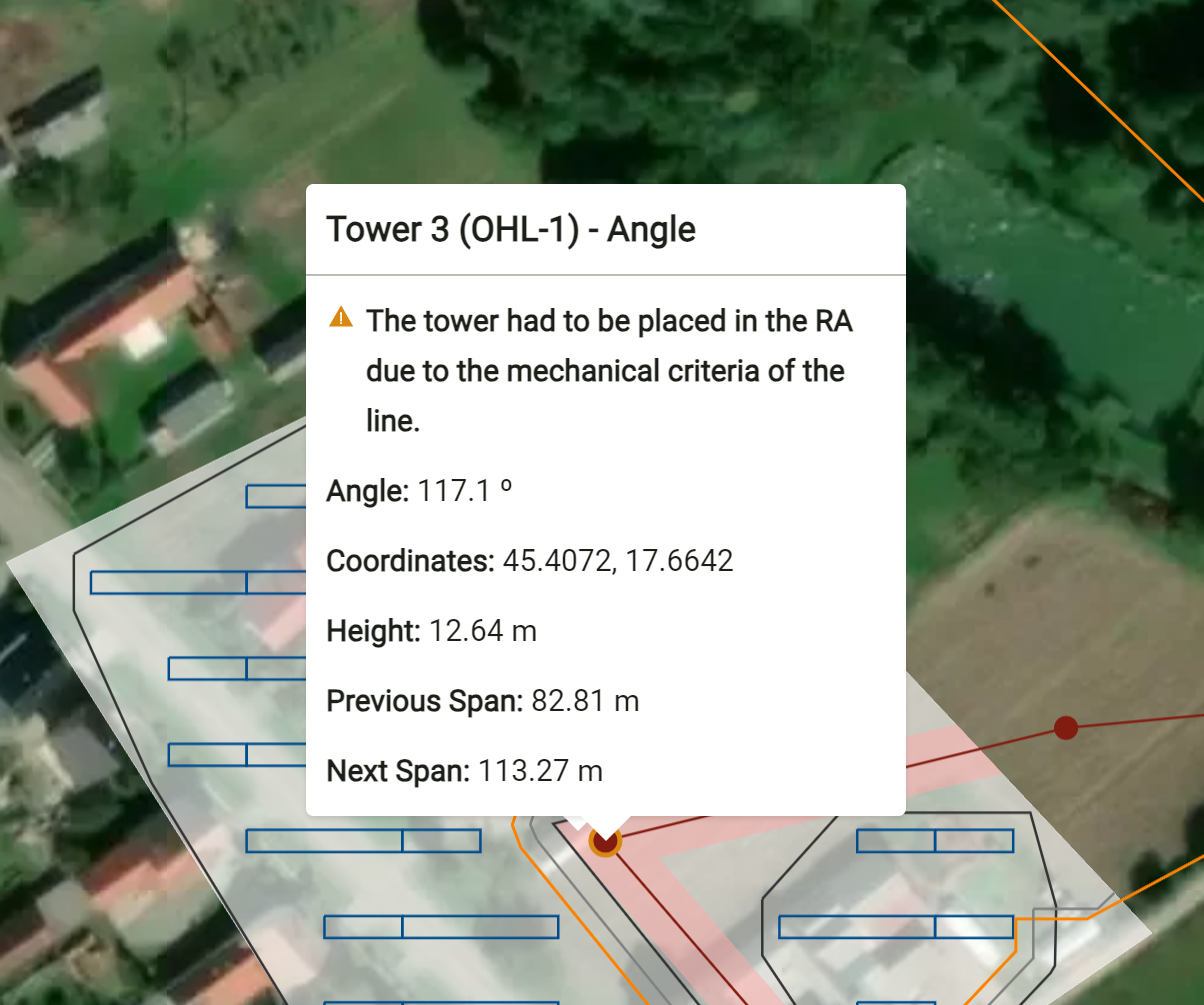
Task: Click the orange warning triangle icon
Action: coord(341,318)
